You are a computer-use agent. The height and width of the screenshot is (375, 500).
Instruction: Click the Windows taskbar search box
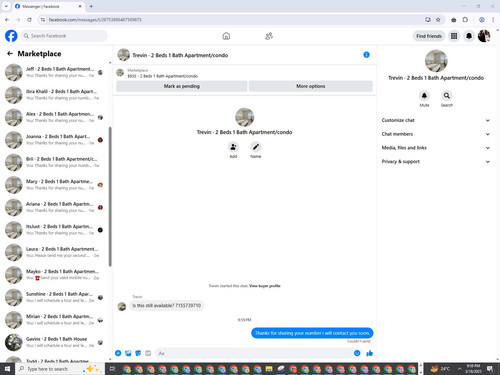coord(59,369)
